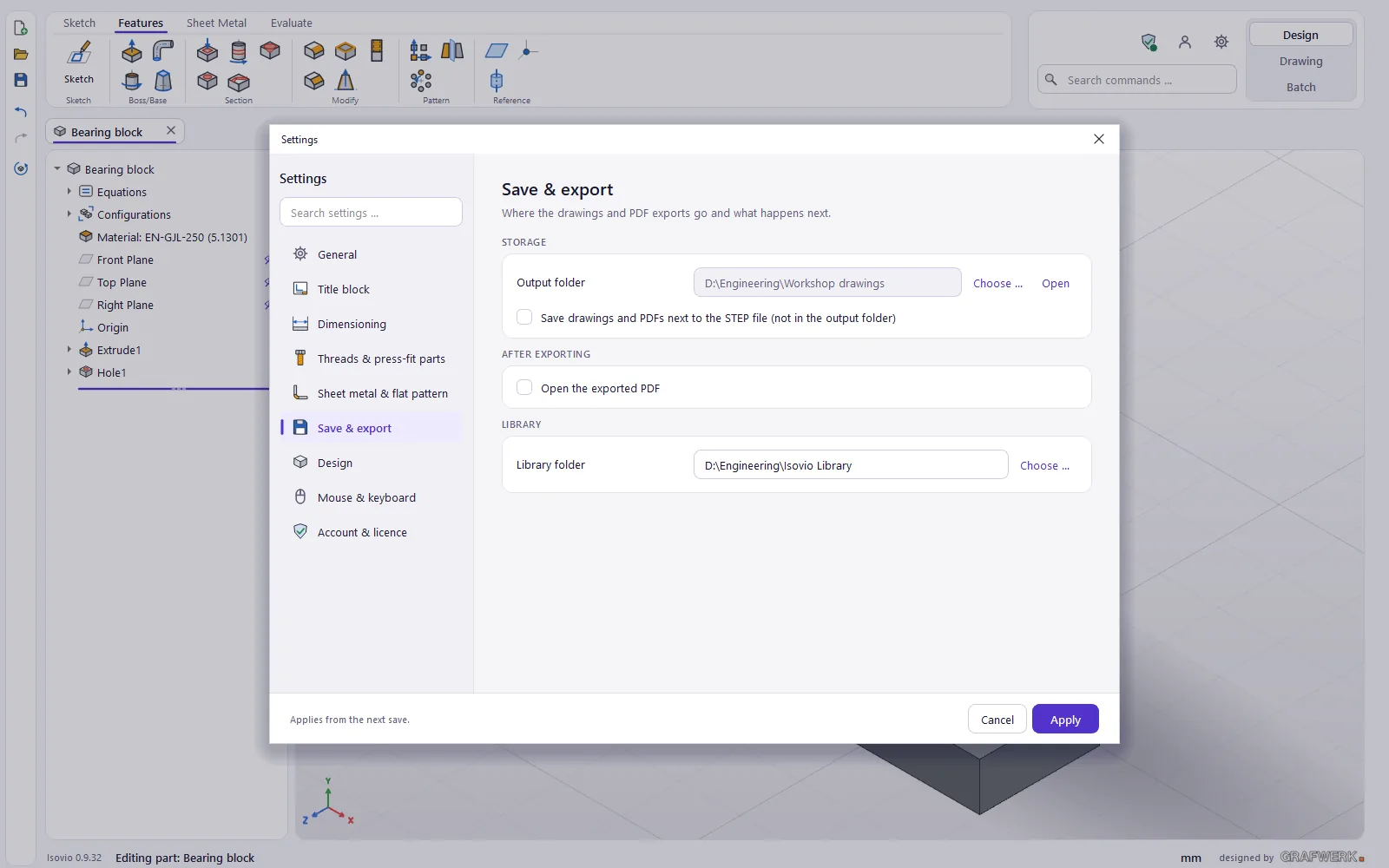Tick the Open the exported PDF checkbox
1389x868 pixels.
[x=524, y=388]
